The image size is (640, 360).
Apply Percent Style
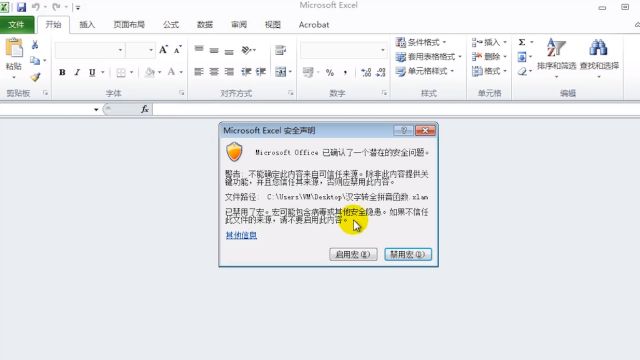coord(330,73)
